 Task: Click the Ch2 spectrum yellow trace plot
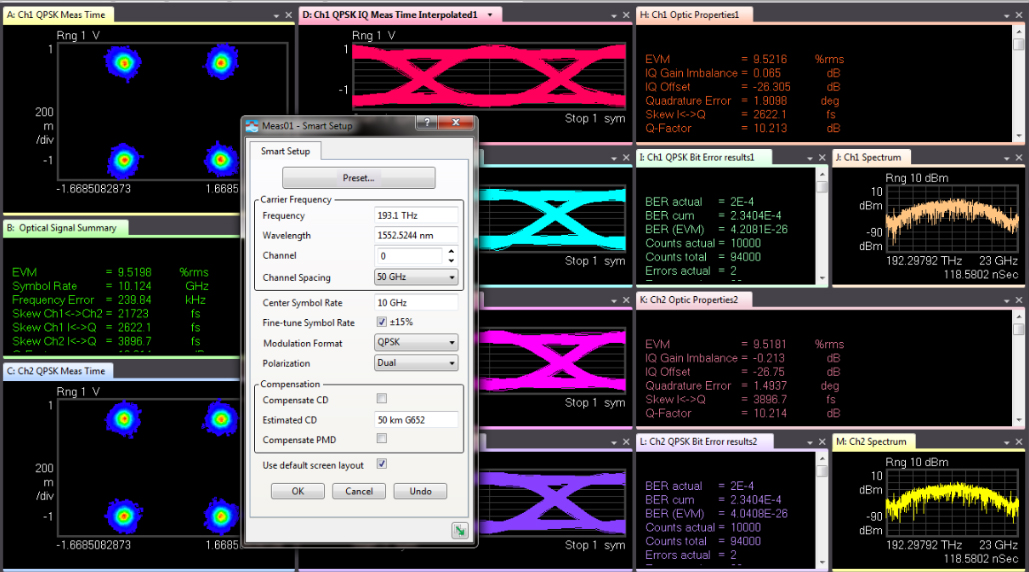click(x=952, y=505)
